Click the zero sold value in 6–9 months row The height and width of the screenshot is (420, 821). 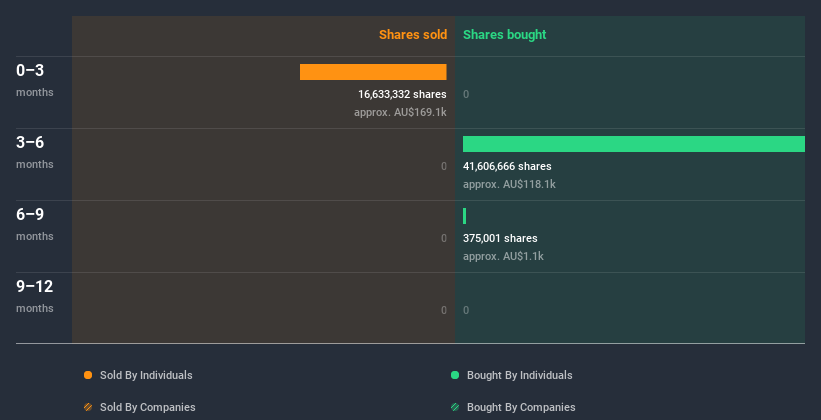[443, 238]
